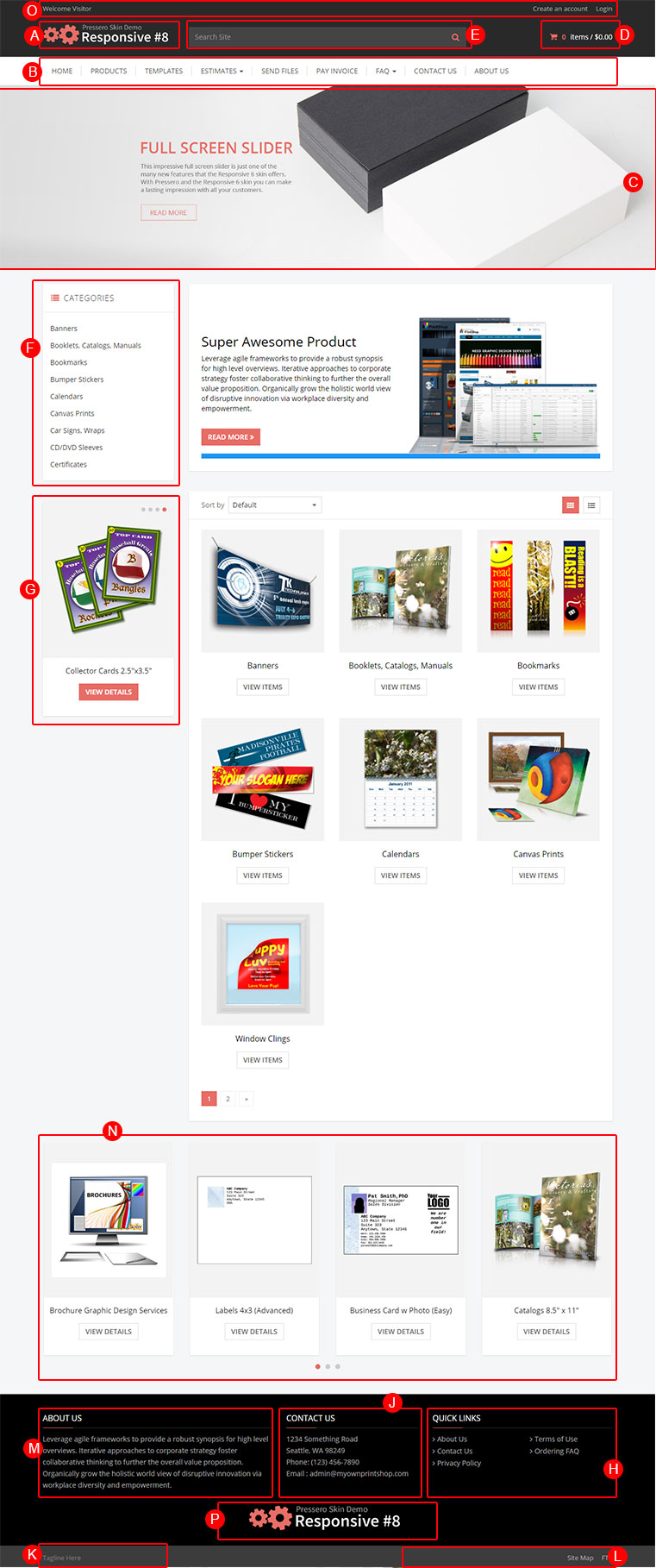Select the active red carousel dot under Labels
This screenshot has width=656, height=1568.
[317, 1366]
